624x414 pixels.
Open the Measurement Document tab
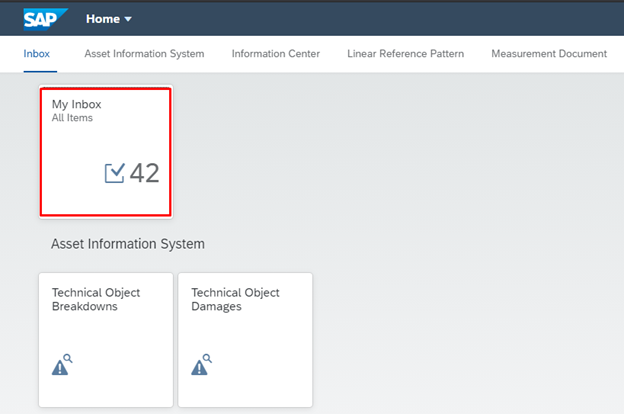[548, 53]
